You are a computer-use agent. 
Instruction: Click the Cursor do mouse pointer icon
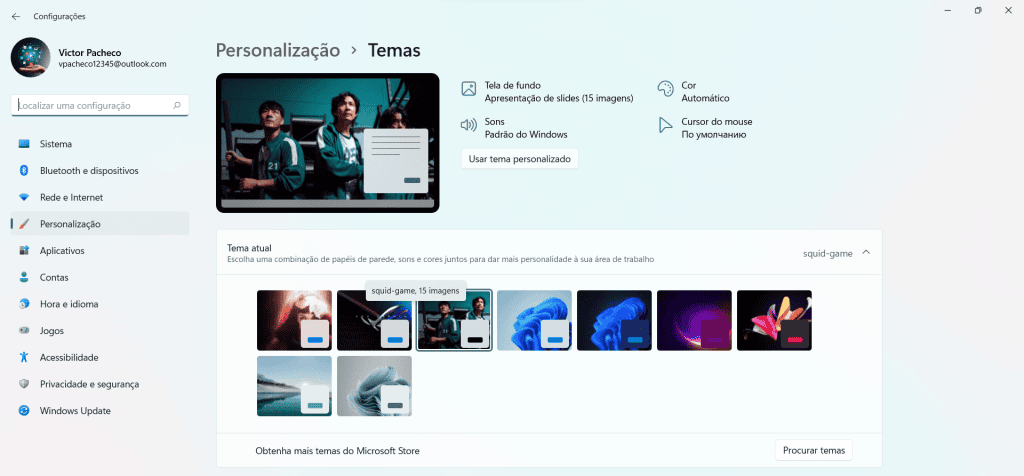665,125
